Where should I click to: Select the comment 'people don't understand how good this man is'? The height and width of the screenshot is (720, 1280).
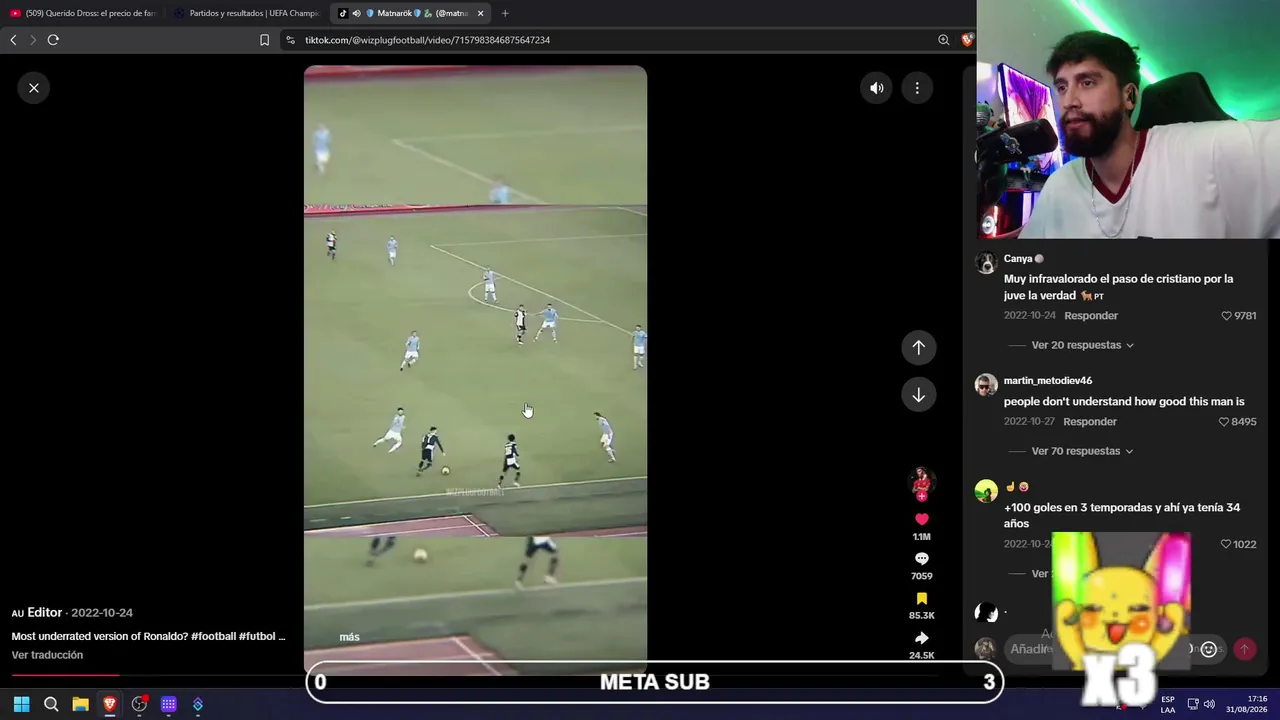pyautogui.click(x=1124, y=401)
